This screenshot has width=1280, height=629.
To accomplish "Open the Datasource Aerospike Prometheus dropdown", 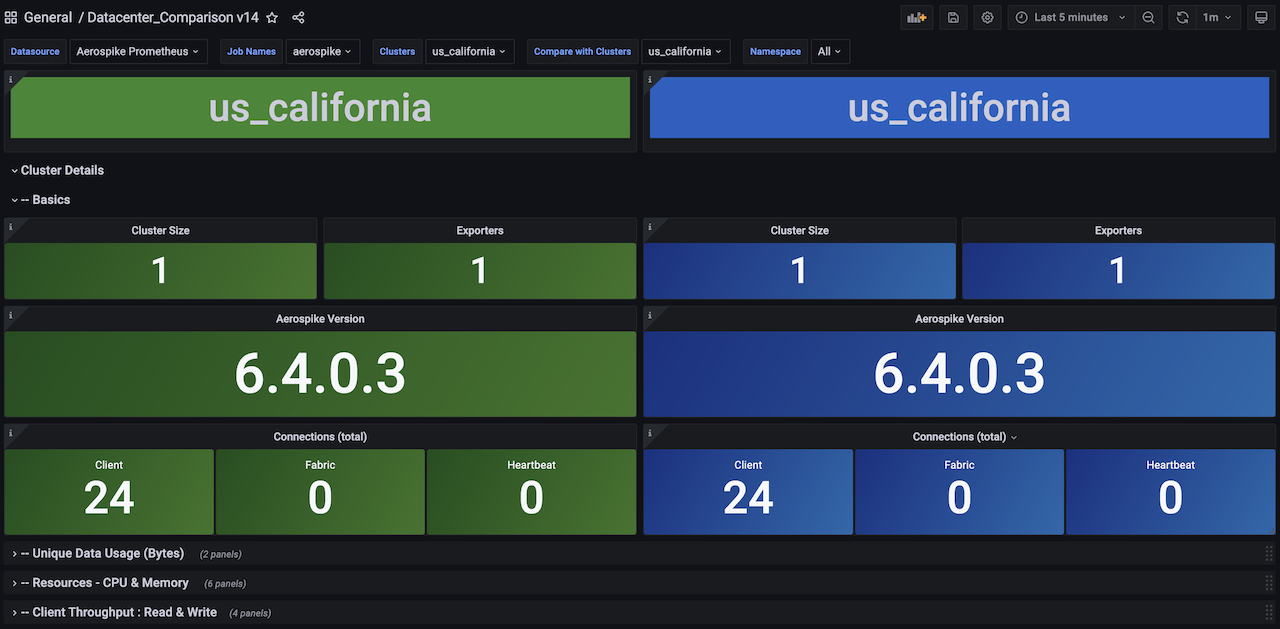I will click(137, 51).
